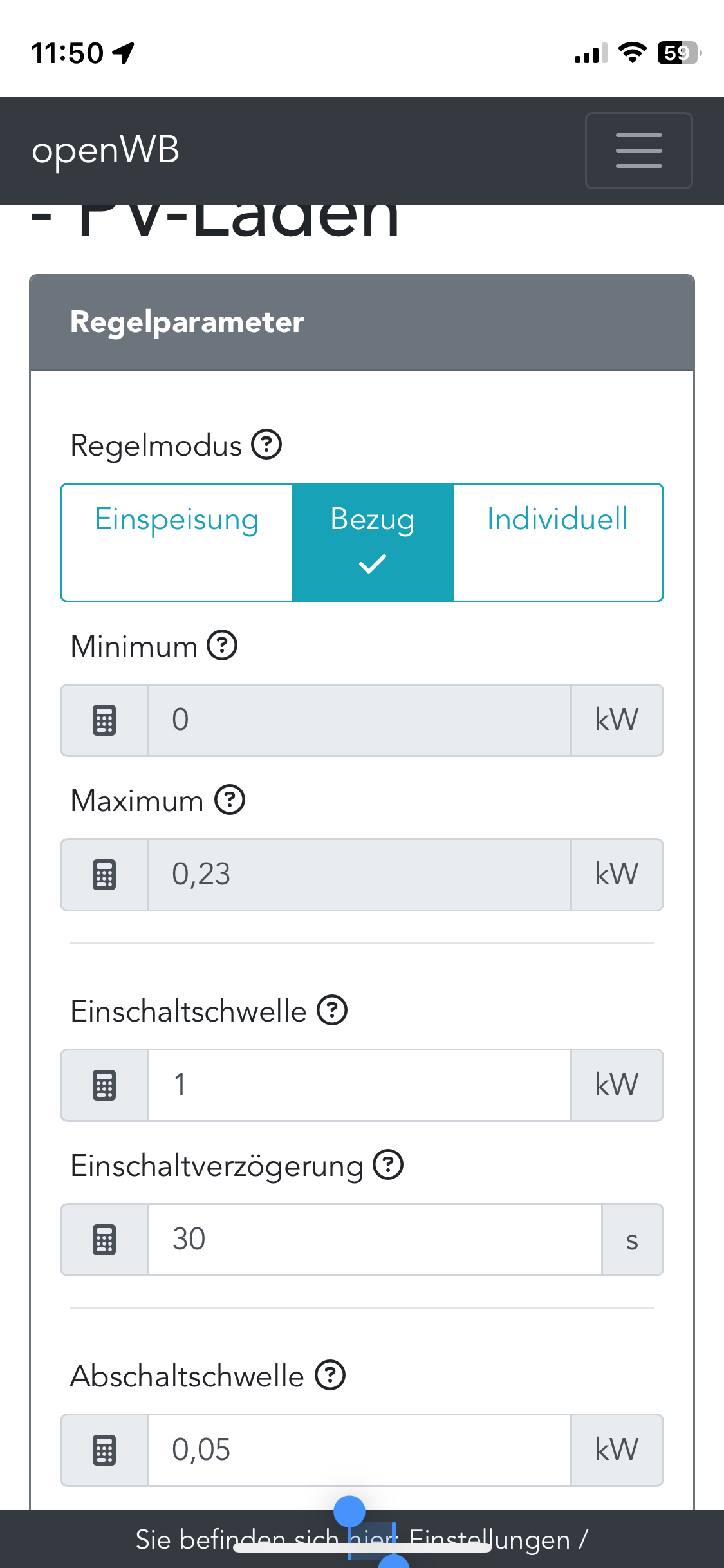Image resolution: width=724 pixels, height=1568 pixels.
Task: Reveal help for Einschaltverzögerung
Action: [x=388, y=1165]
